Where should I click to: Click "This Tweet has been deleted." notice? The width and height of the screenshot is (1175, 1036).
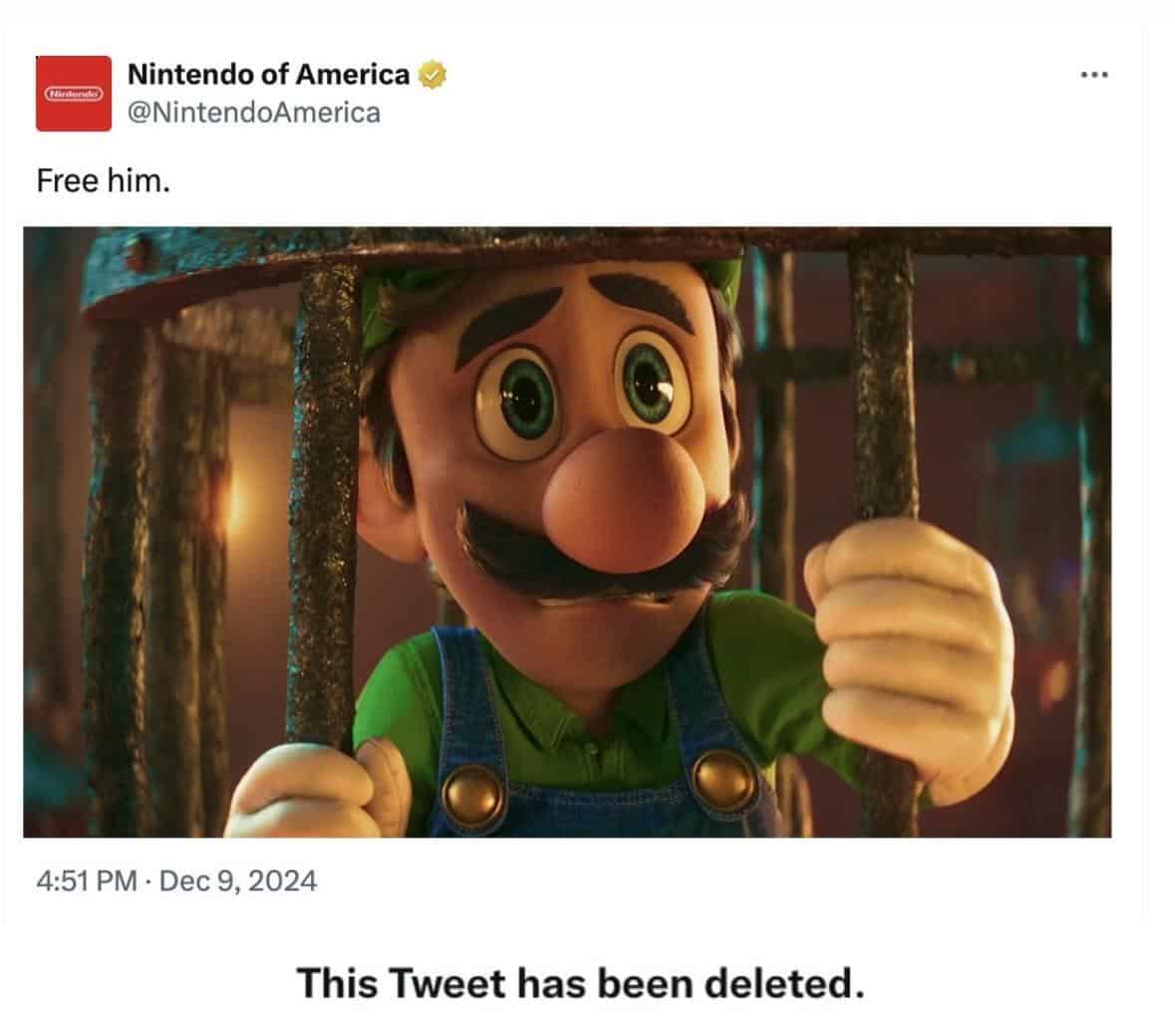[x=579, y=984]
